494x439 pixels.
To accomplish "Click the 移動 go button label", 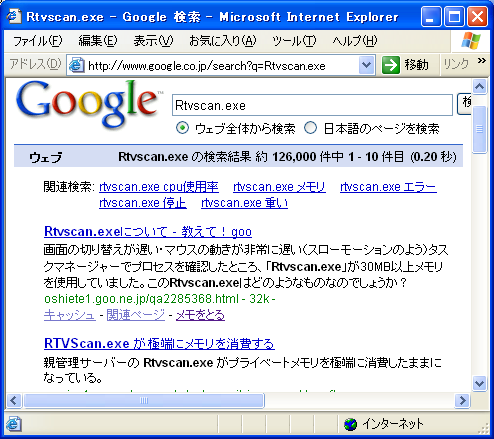I will (x=417, y=65).
